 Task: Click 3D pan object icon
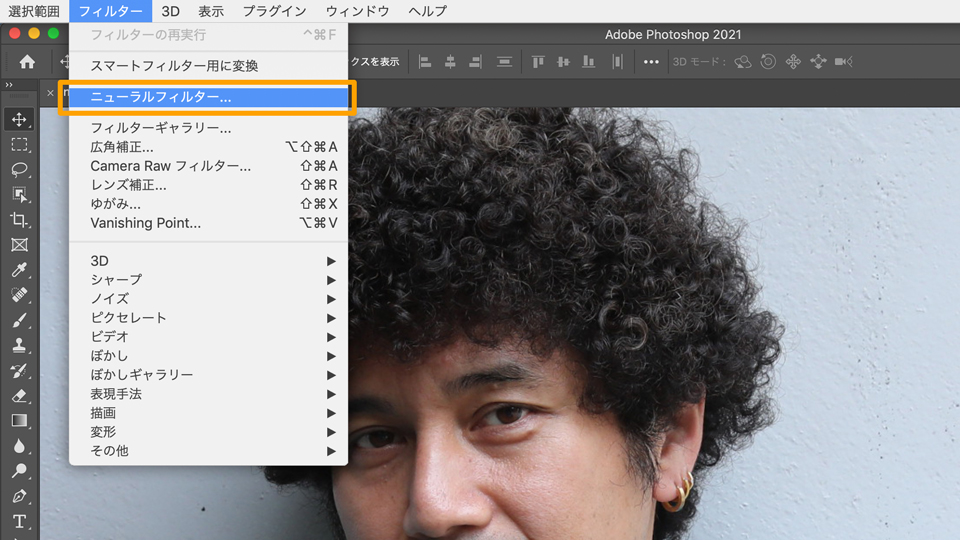coord(793,61)
